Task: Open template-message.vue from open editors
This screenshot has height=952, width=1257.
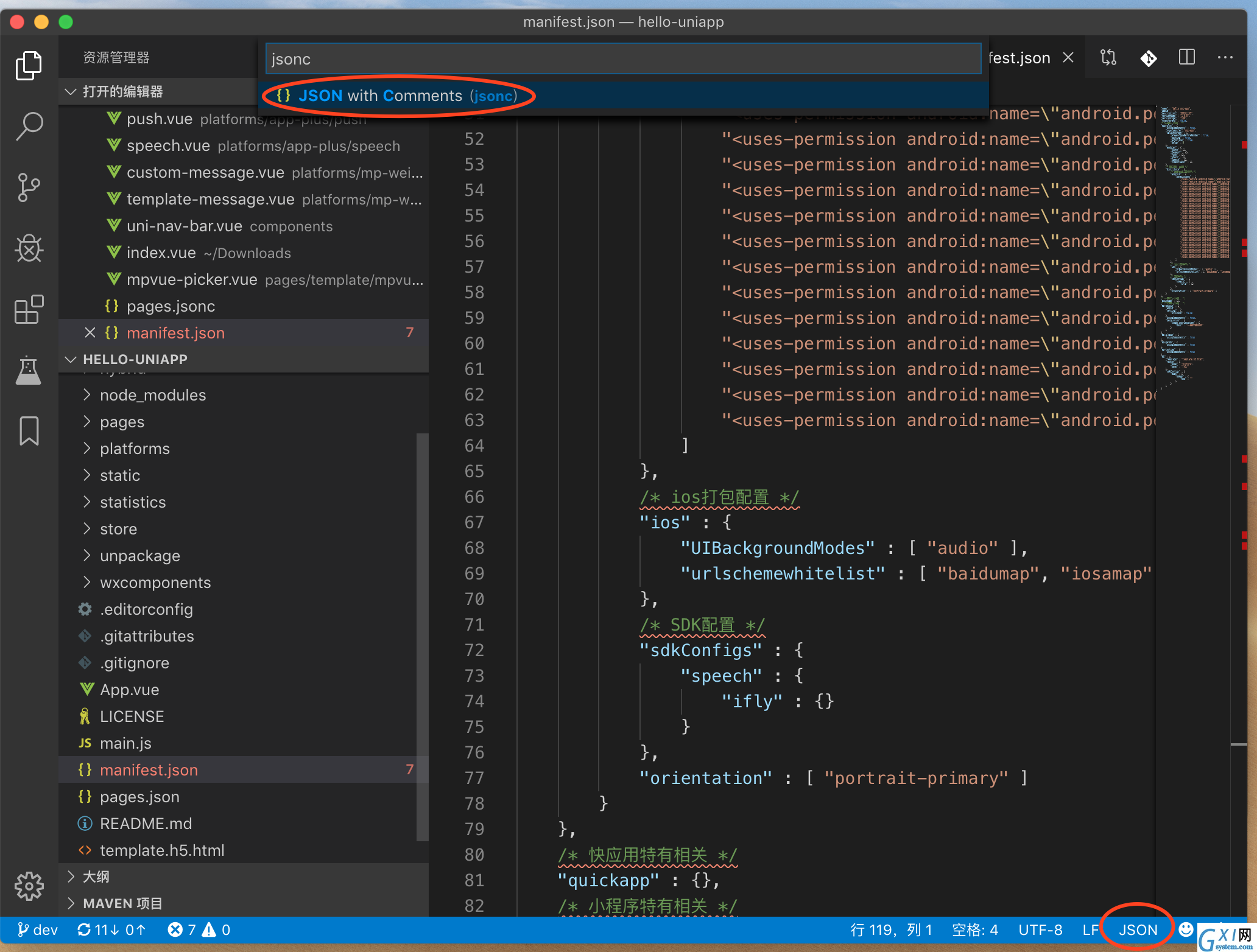Action: [244, 200]
